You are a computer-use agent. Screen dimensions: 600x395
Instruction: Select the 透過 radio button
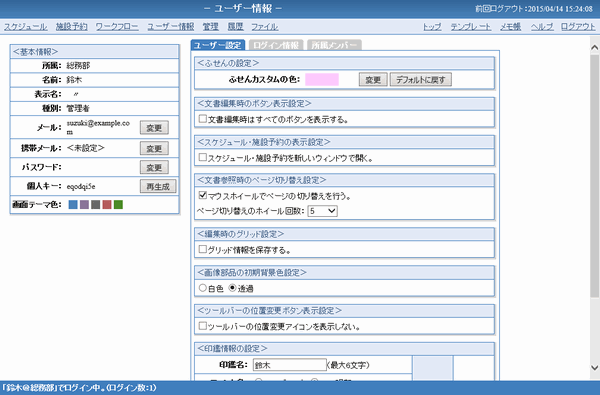click(x=233, y=288)
